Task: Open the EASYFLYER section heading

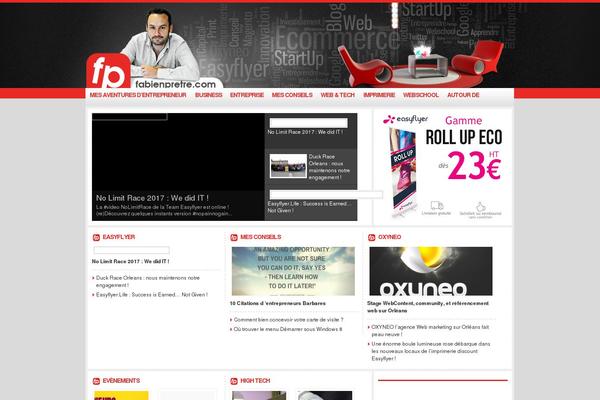Action: pyautogui.click(x=119, y=237)
